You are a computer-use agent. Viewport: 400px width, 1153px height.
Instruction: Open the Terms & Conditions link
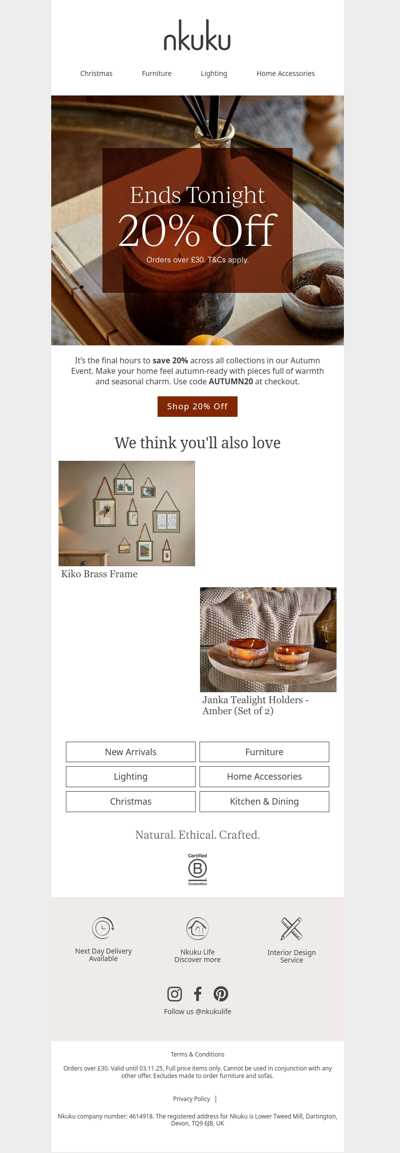pyautogui.click(x=198, y=1054)
